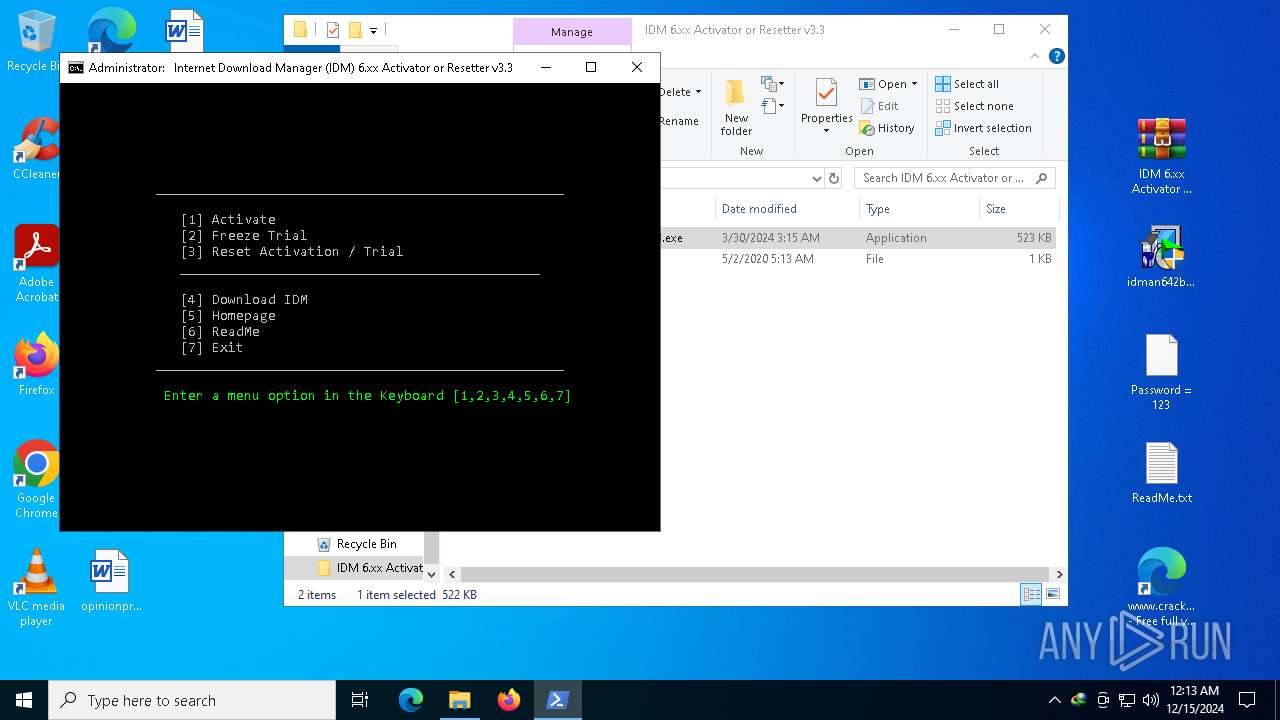Screen dimensions: 1280x720
Task: Open Explorer Help question mark icon
Action: pyautogui.click(x=1057, y=57)
